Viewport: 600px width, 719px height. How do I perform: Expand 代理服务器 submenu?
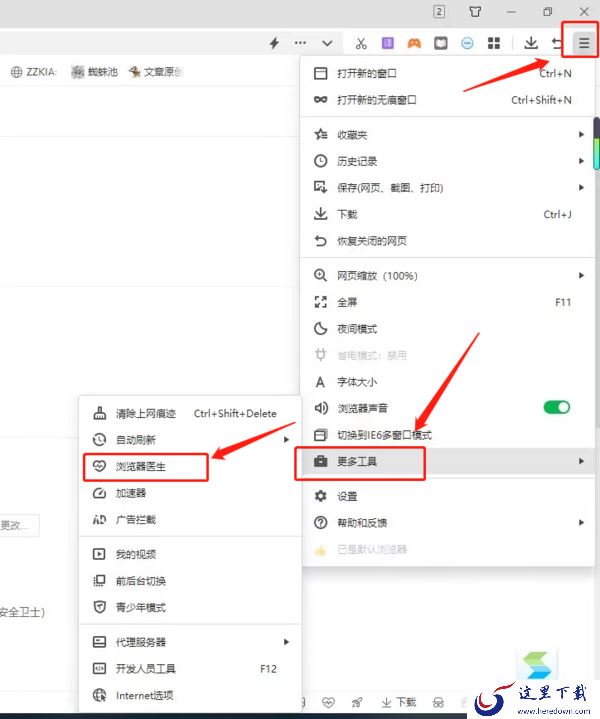[x=190, y=642]
